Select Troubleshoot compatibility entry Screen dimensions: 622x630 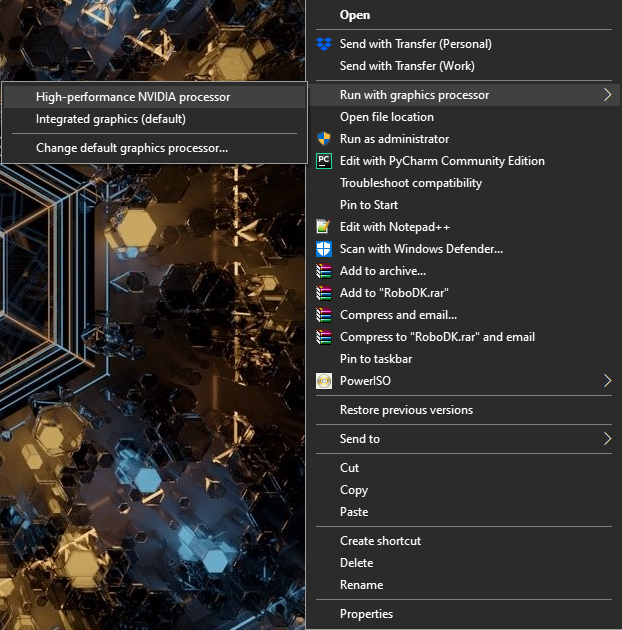[x=411, y=183]
